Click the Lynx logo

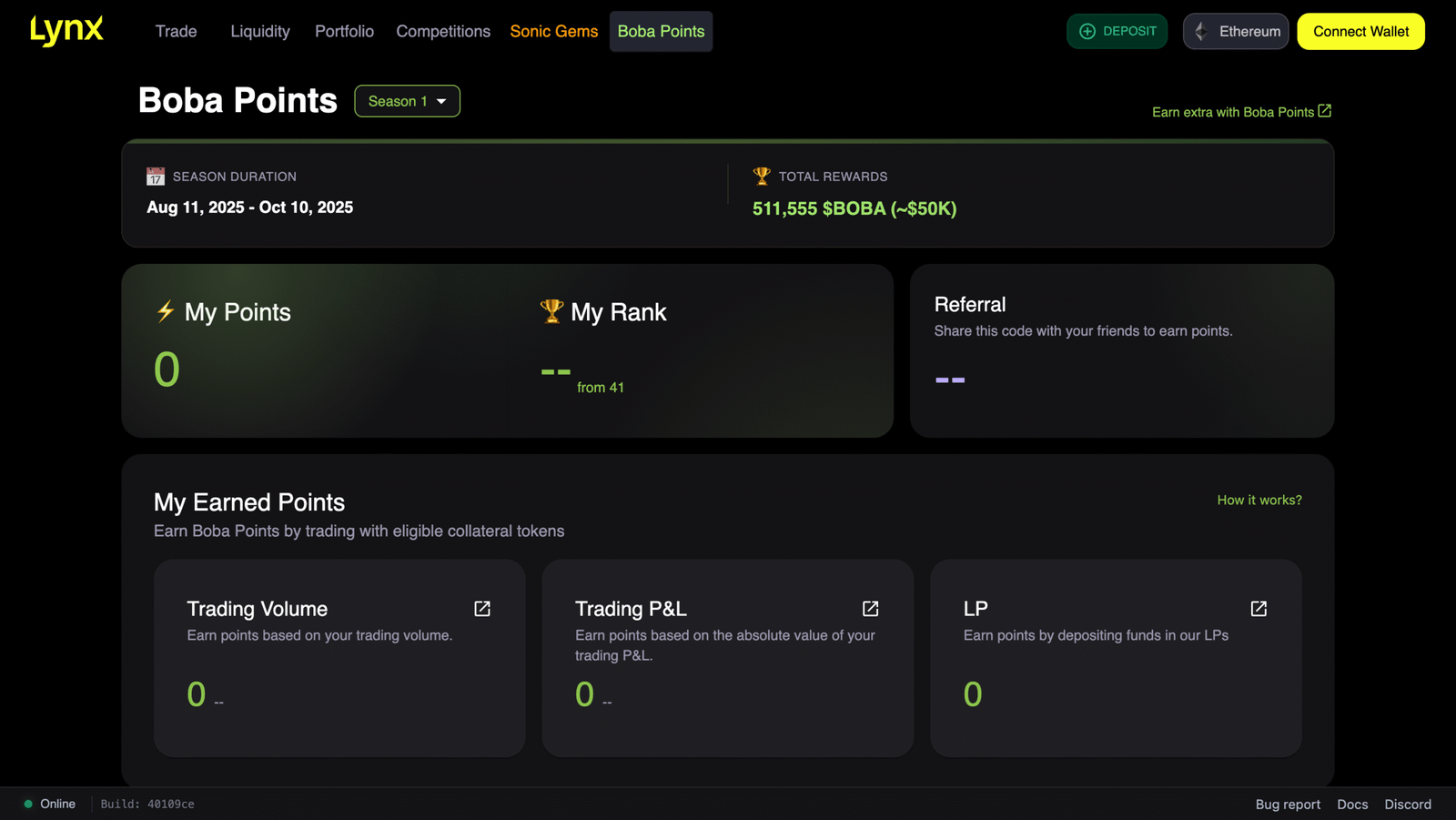point(66,30)
